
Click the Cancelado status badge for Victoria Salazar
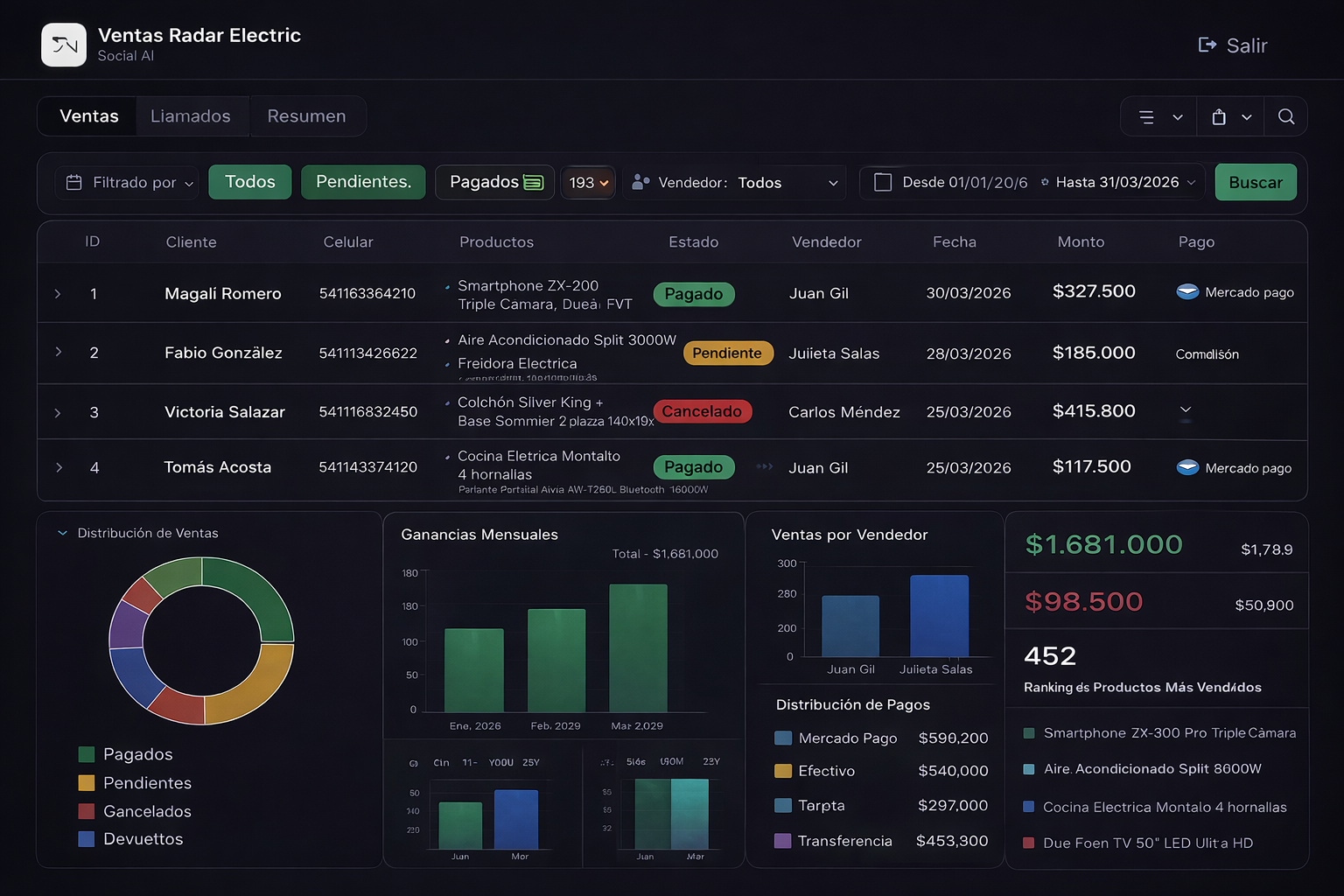[x=702, y=411]
